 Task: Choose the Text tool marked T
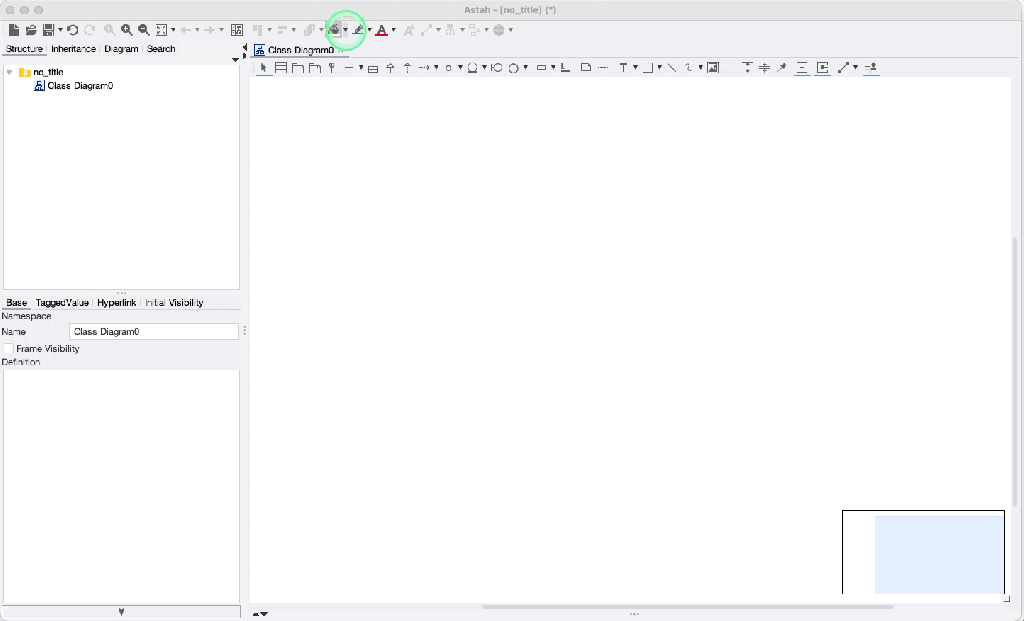(623, 67)
